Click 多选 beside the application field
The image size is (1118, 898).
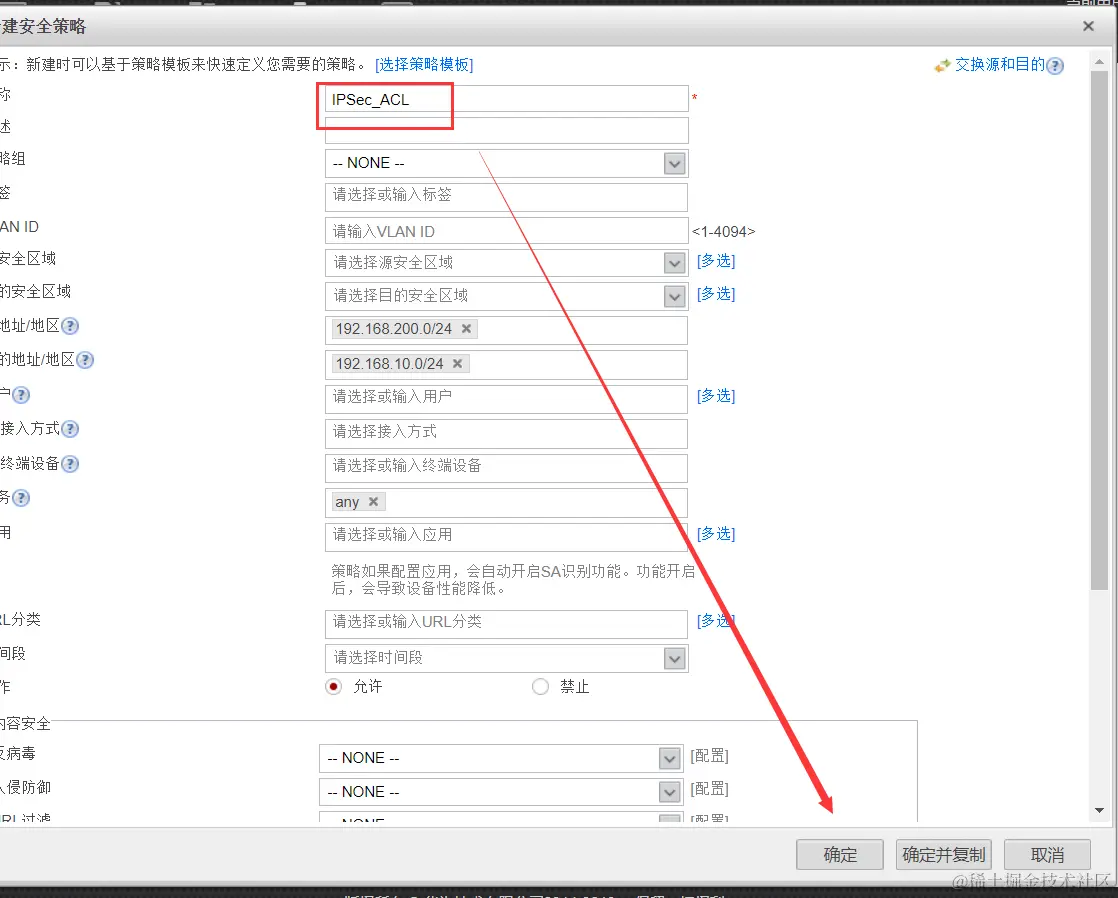(x=716, y=534)
